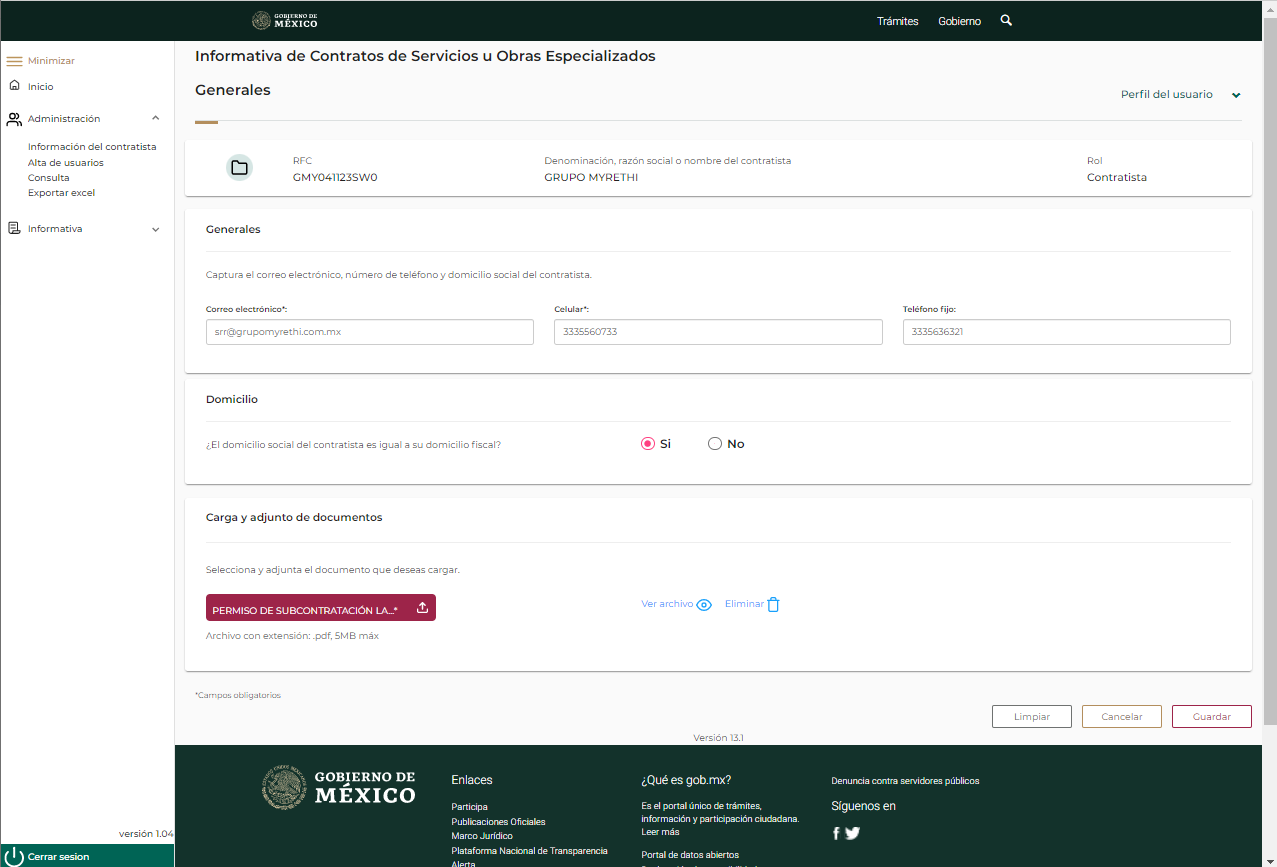Click the Administración people icon
The image size is (1277, 867).
pyautogui.click(x=14, y=118)
